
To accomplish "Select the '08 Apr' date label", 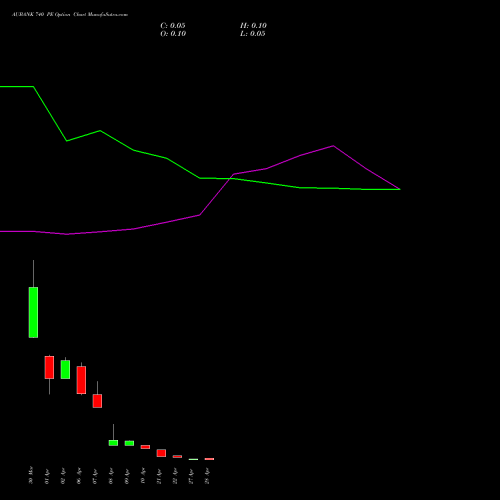I will [111, 476].
